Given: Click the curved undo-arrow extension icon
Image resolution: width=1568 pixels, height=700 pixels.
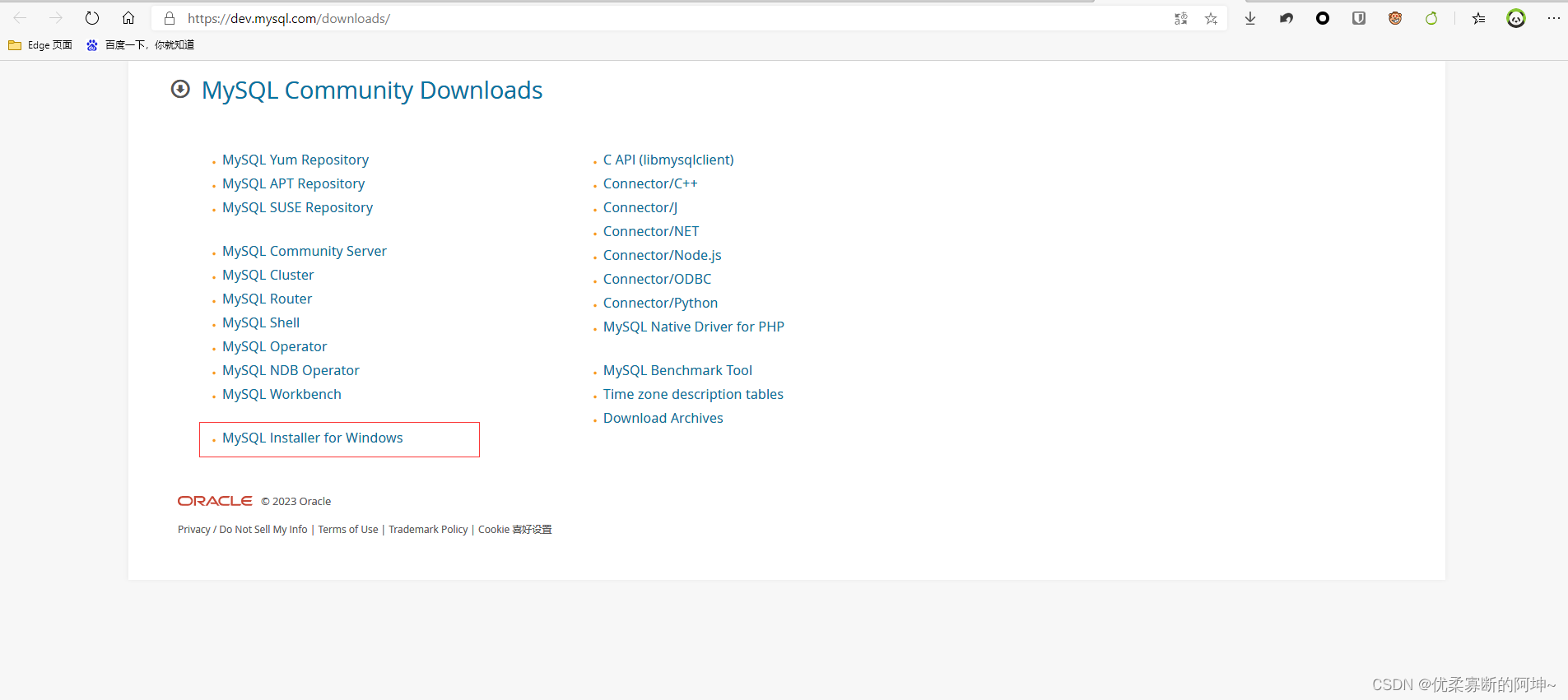Looking at the screenshot, I should point(1287,18).
